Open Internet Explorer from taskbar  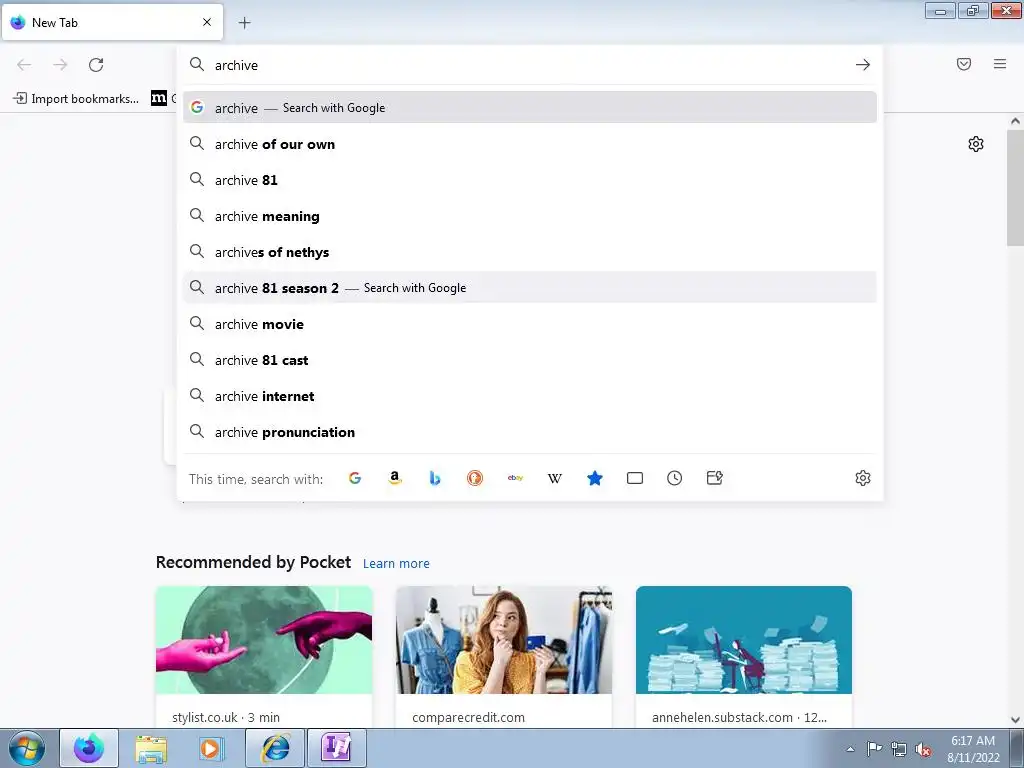coord(275,748)
